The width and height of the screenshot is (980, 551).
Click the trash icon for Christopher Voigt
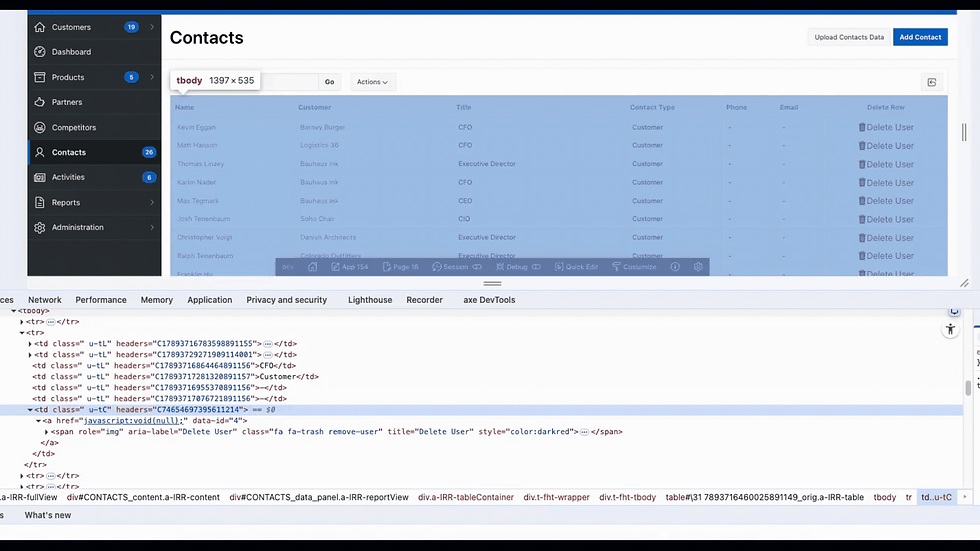click(x=862, y=238)
